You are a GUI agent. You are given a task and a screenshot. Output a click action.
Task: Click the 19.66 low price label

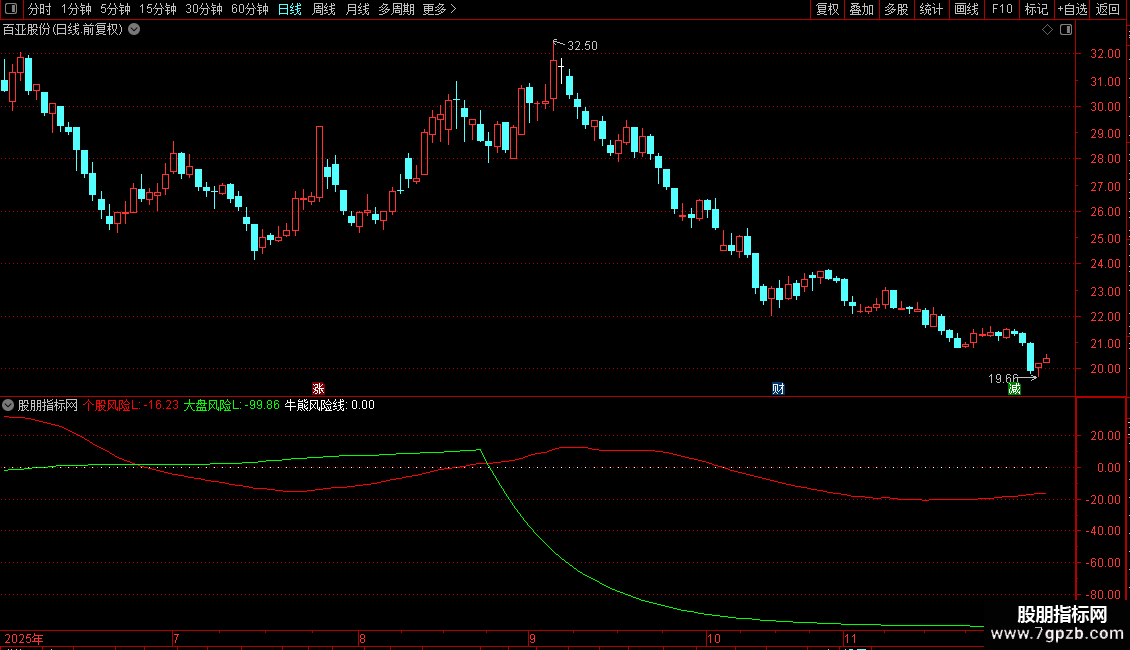(x=1002, y=378)
